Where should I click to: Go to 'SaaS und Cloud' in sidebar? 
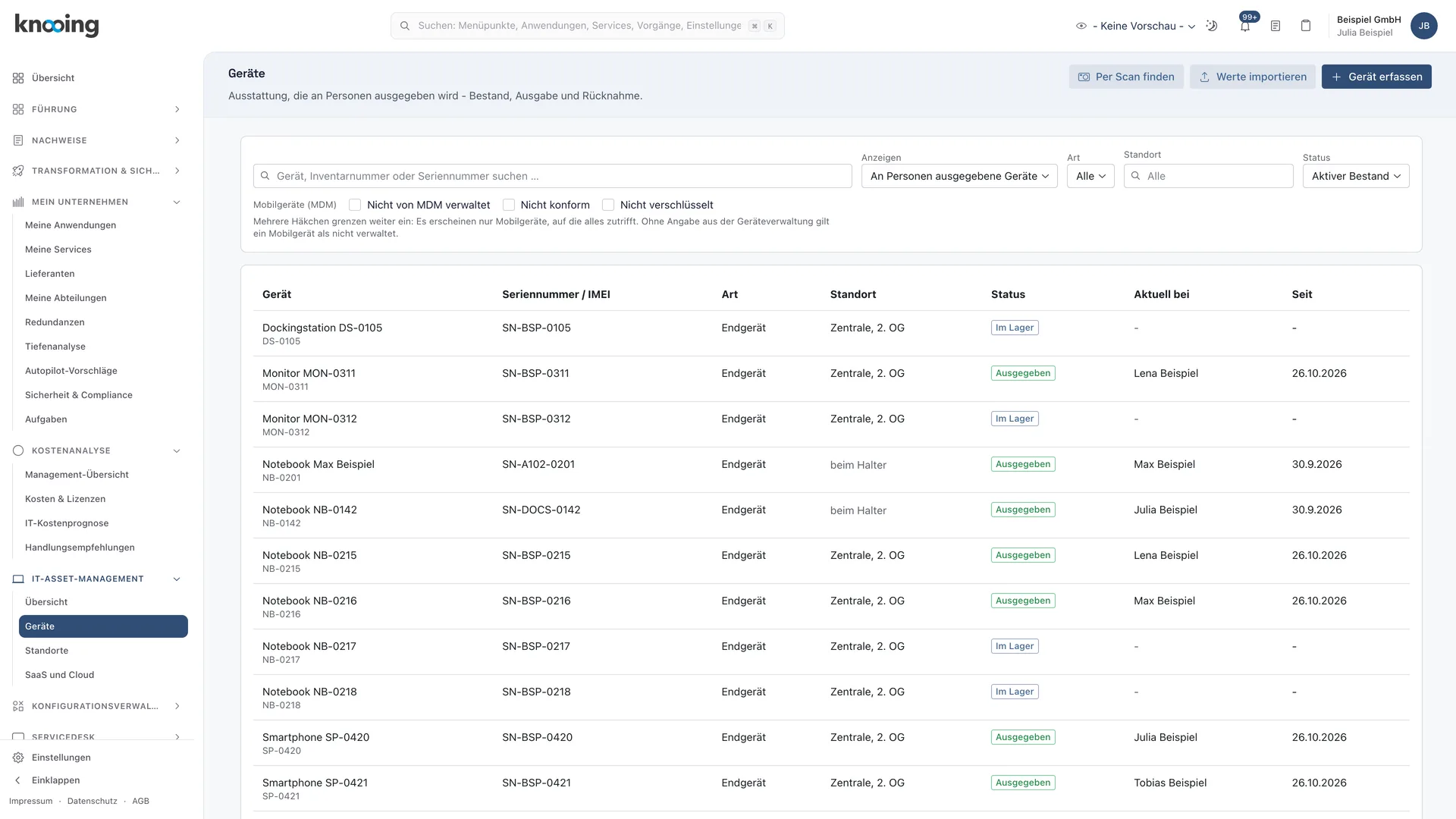tap(59, 675)
